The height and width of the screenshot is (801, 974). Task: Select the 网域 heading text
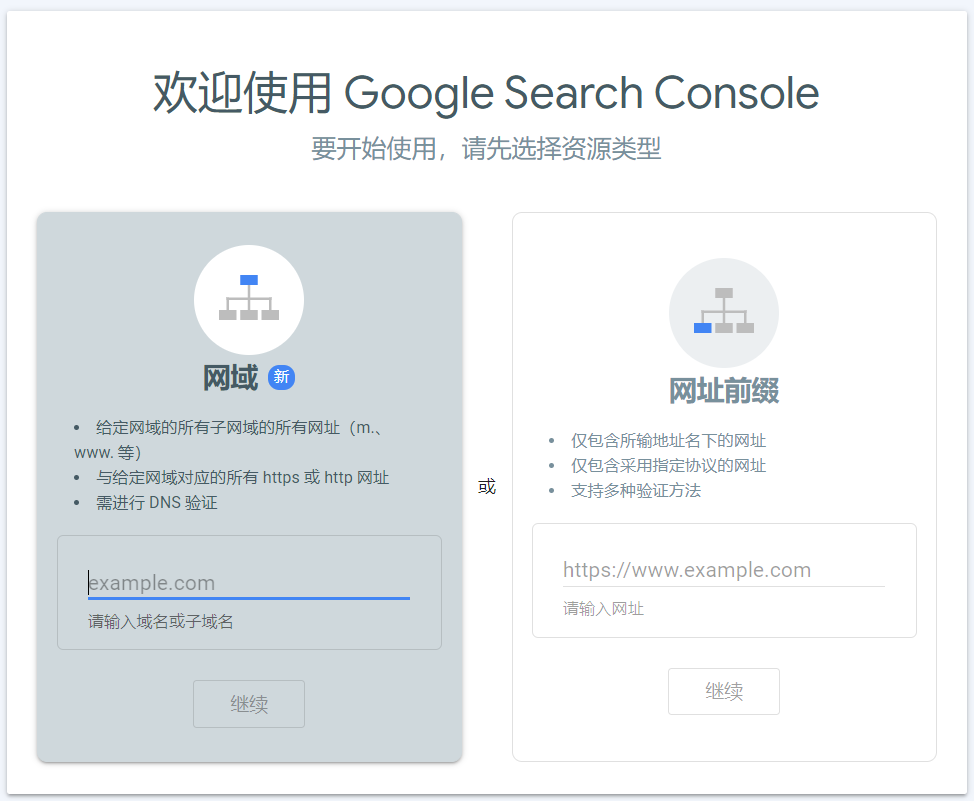pyautogui.click(x=230, y=378)
